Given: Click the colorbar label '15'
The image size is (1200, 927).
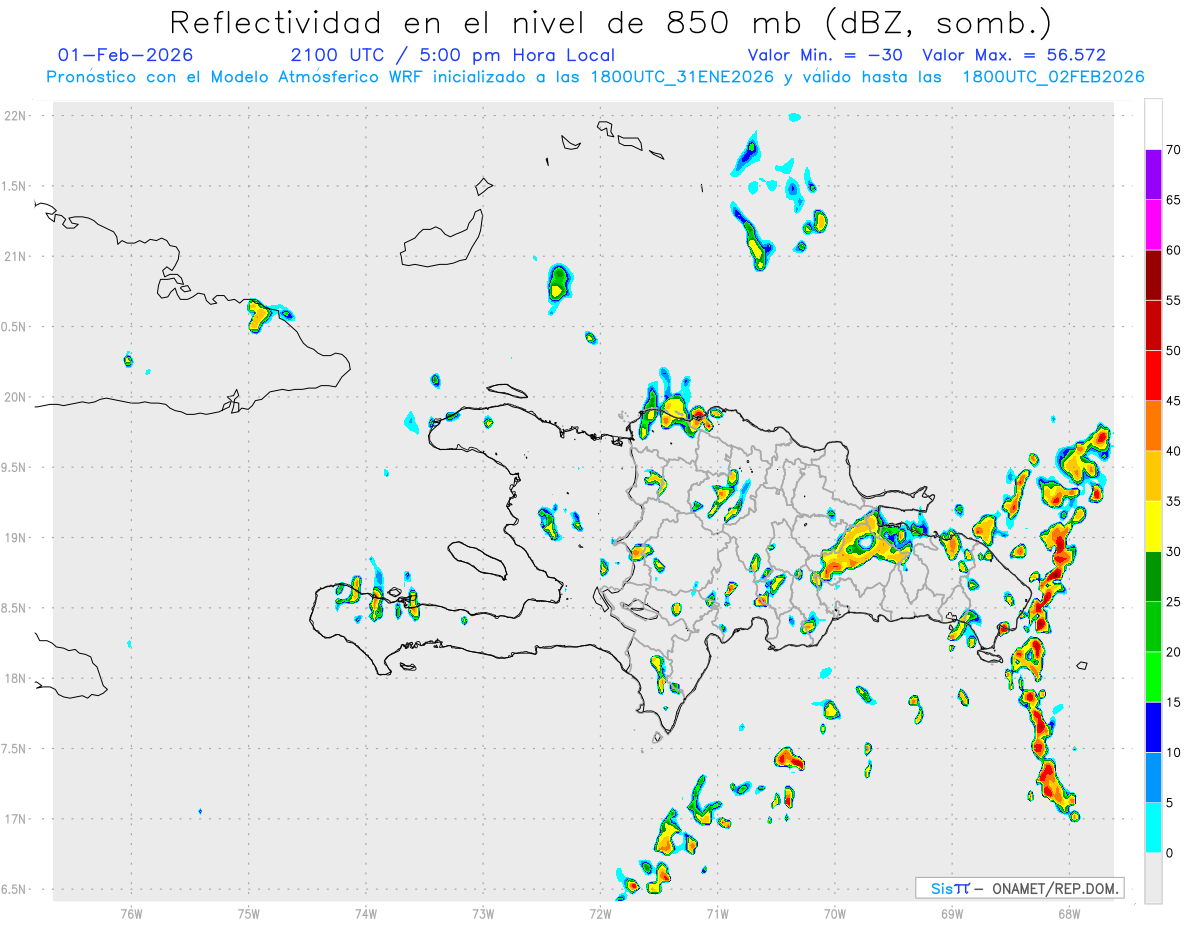Looking at the screenshot, I should 1174,702.
